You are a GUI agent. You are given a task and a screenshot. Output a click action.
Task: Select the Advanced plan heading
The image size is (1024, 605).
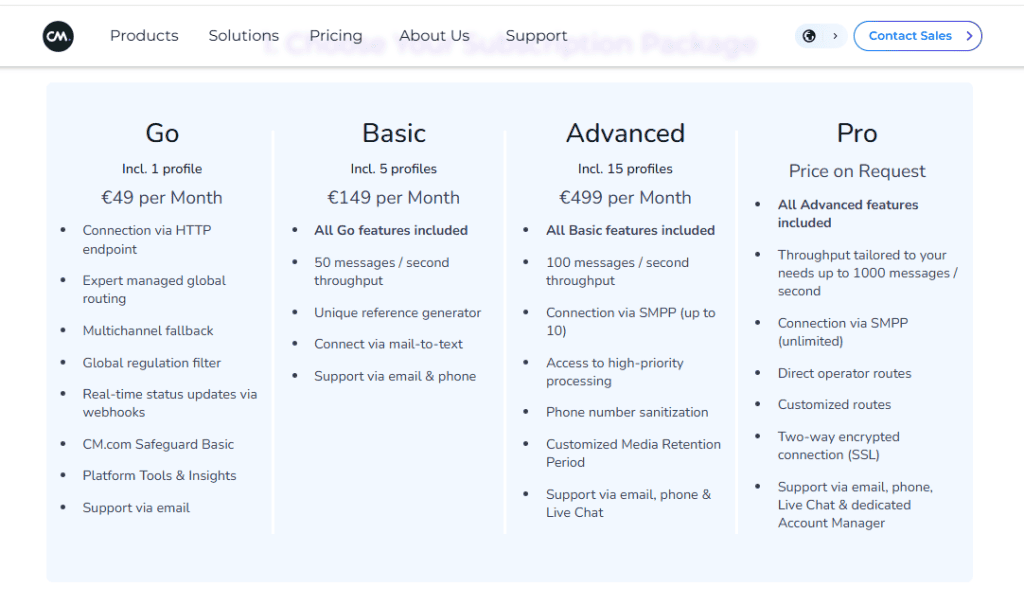[625, 133]
